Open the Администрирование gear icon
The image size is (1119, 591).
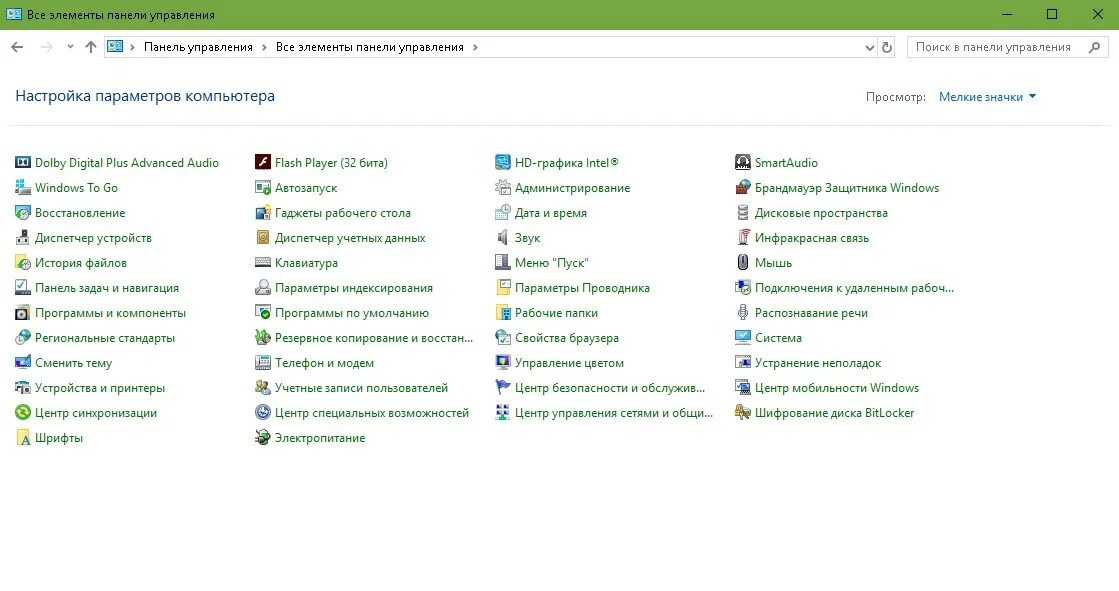[x=503, y=188]
